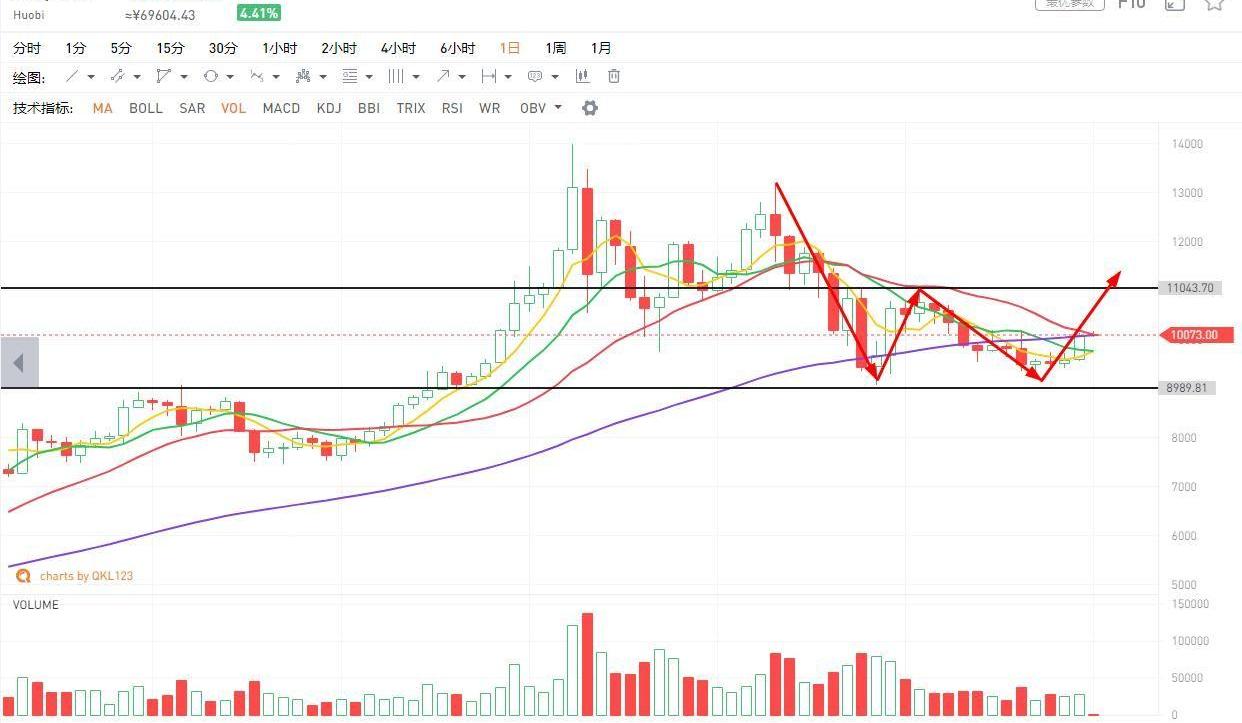Toggle the MA indicator
The height and width of the screenshot is (723, 1242).
(102, 108)
